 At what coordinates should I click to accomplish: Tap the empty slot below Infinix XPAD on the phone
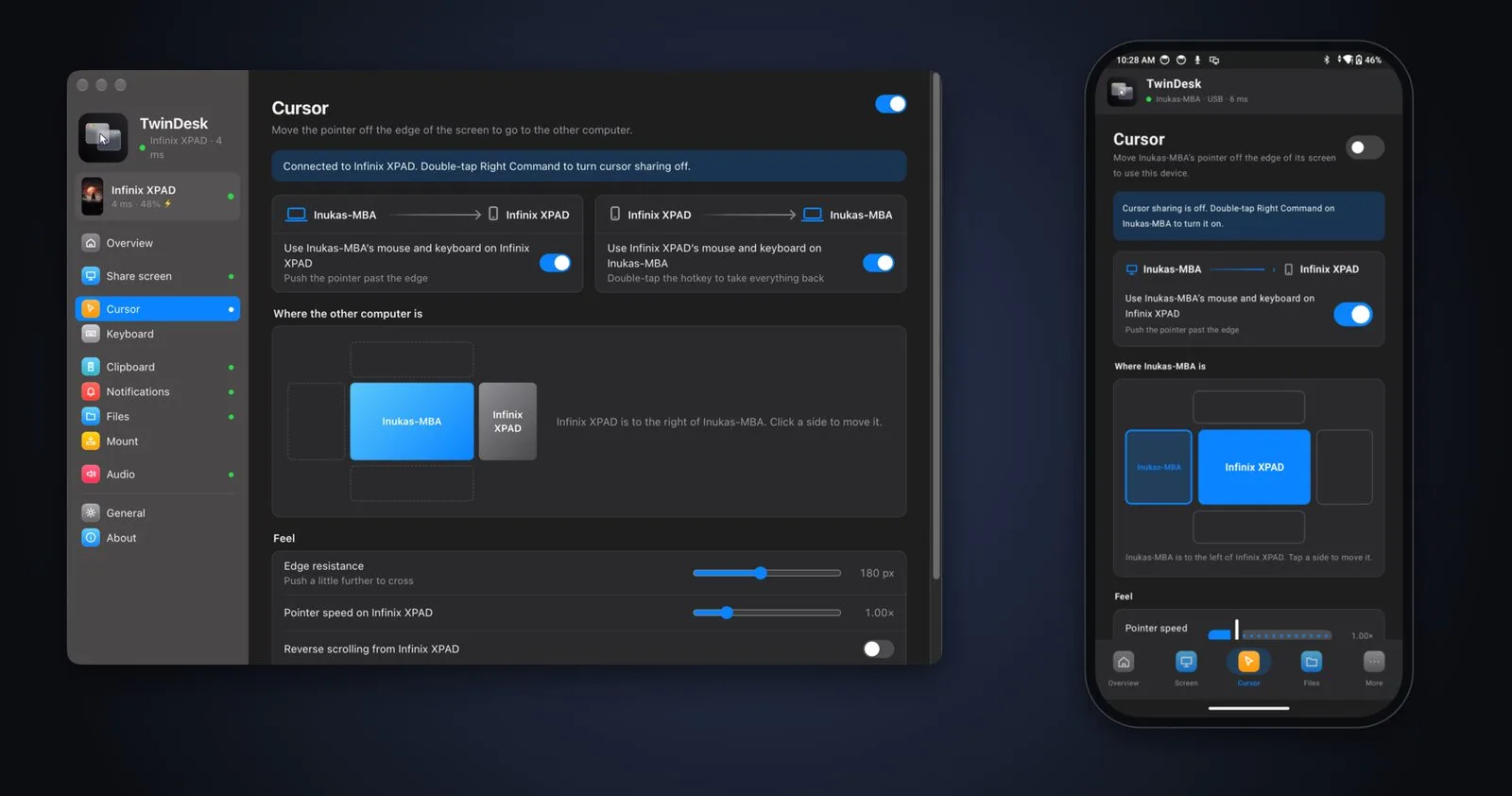point(1248,527)
